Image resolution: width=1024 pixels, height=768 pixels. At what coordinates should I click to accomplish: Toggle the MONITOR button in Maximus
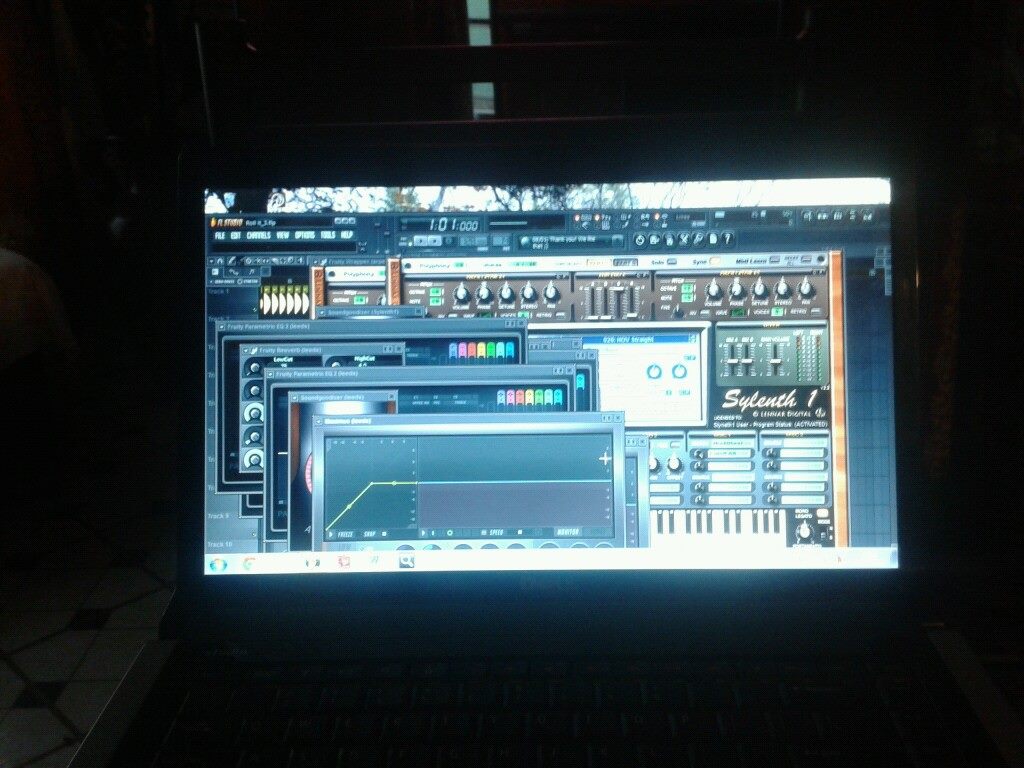pos(568,532)
